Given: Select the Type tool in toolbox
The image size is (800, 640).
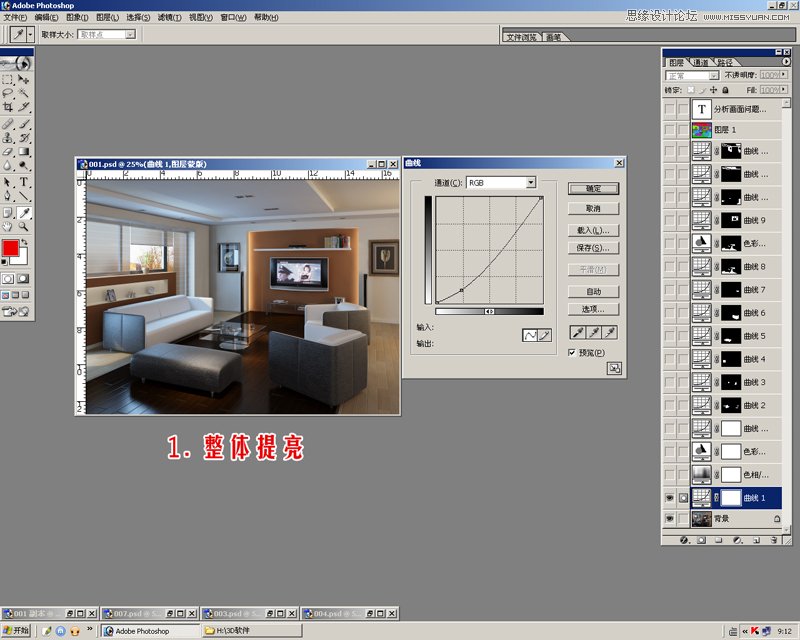Looking at the screenshot, I should (23, 182).
